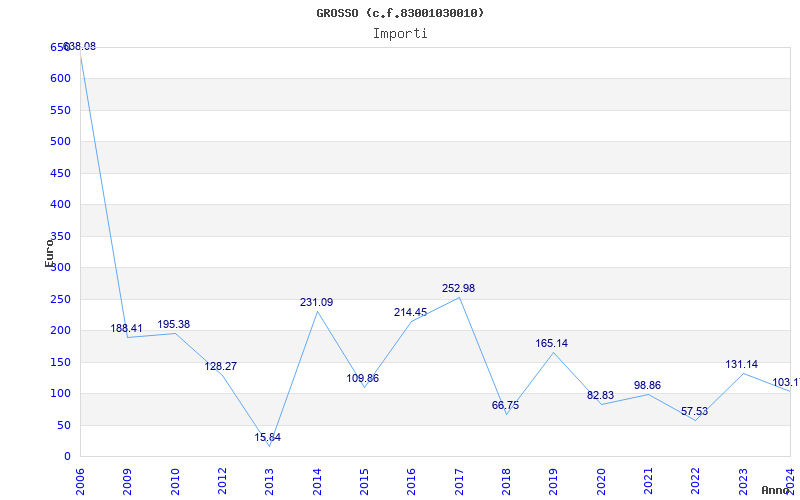The width and height of the screenshot is (800, 500).
Task: Select the 214.45 data label
Action: click(410, 312)
